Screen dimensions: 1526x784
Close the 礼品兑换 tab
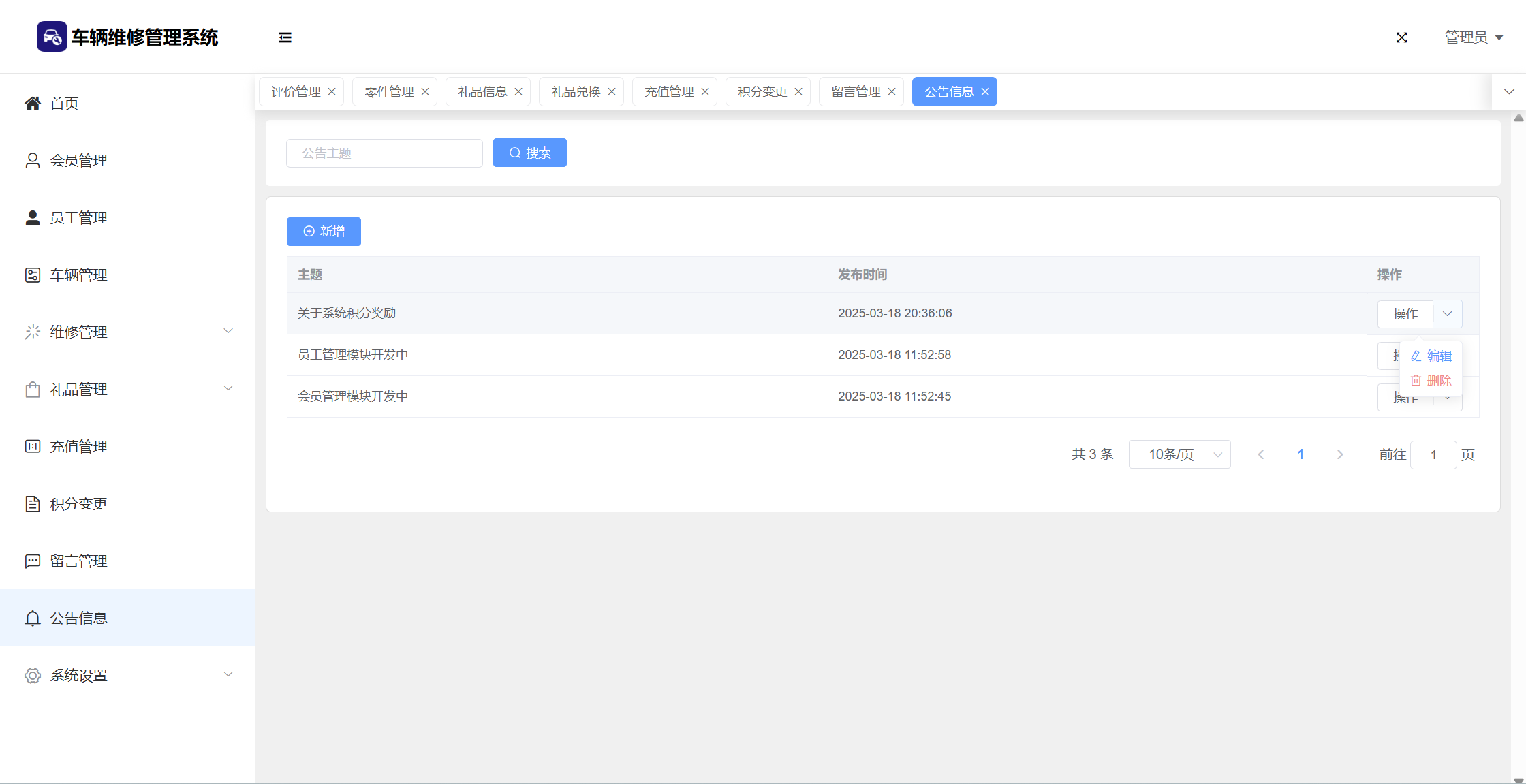(612, 92)
